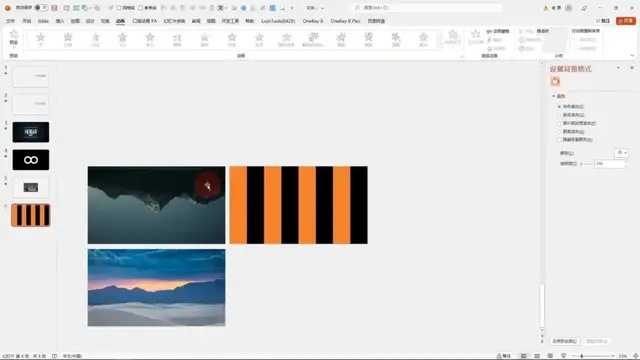Open the 动画窗格 animation pane
Viewport: 640px width, 360px height.
click(498, 31)
